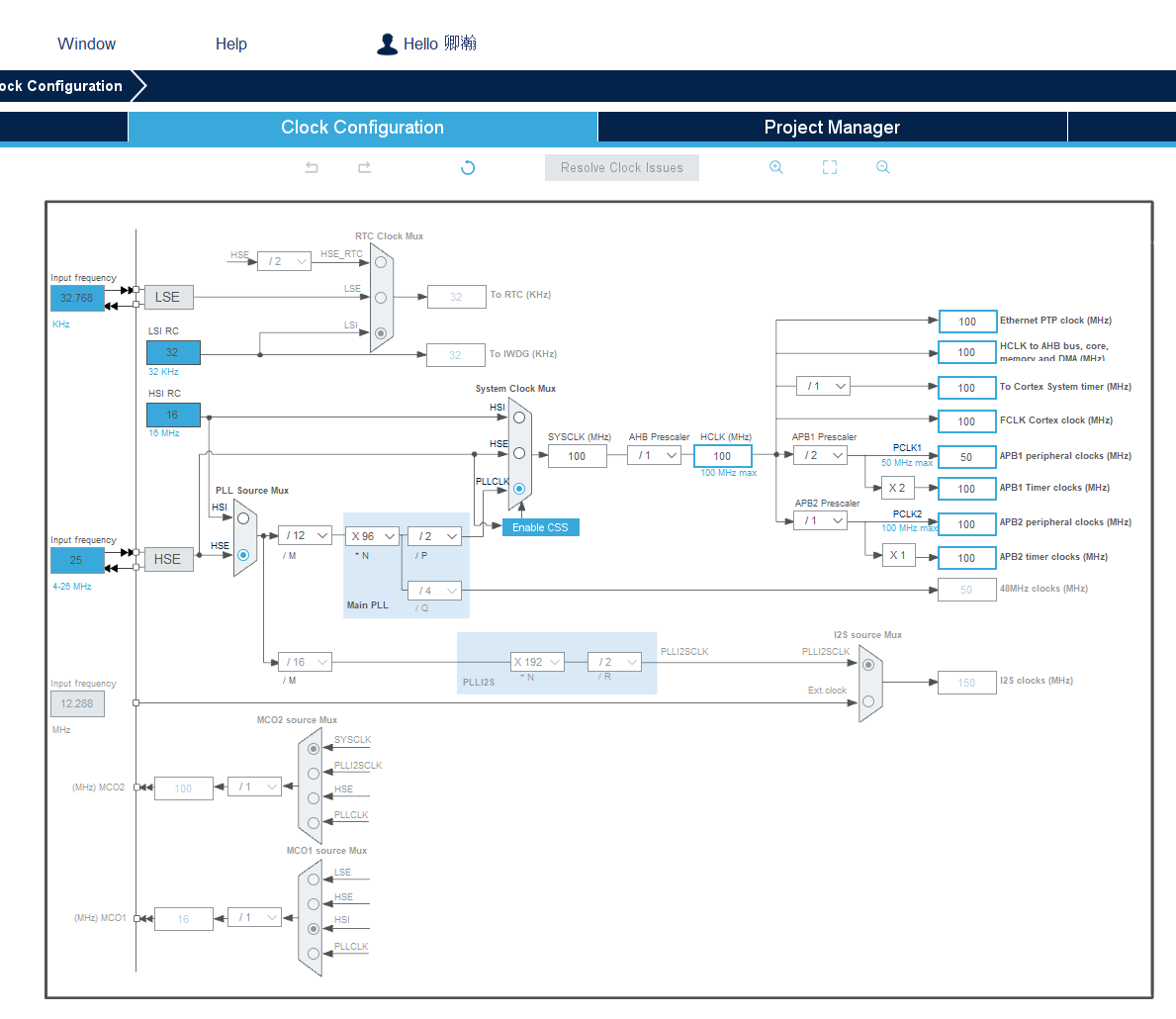Zoom in on the clock diagram
Screen dimensions: 1176x1019
(x=776, y=167)
